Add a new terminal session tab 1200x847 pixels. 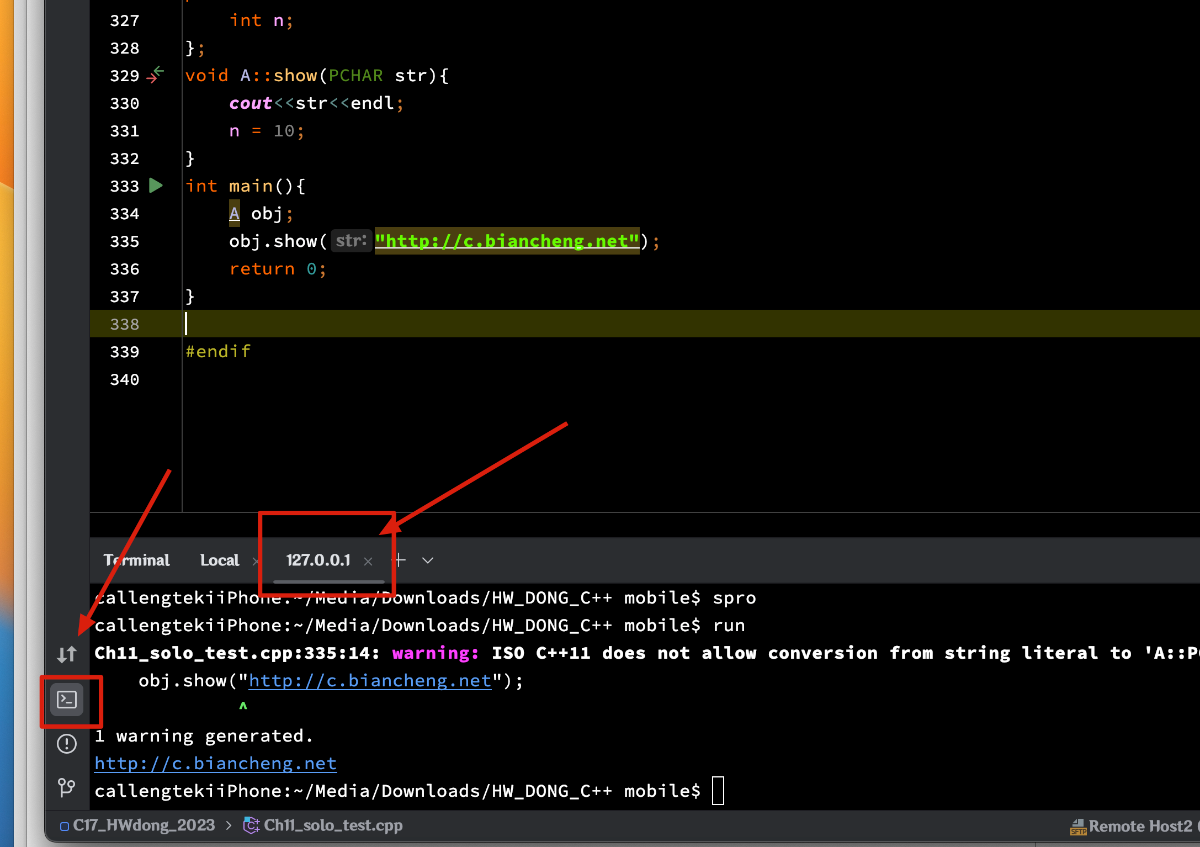pos(399,560)
